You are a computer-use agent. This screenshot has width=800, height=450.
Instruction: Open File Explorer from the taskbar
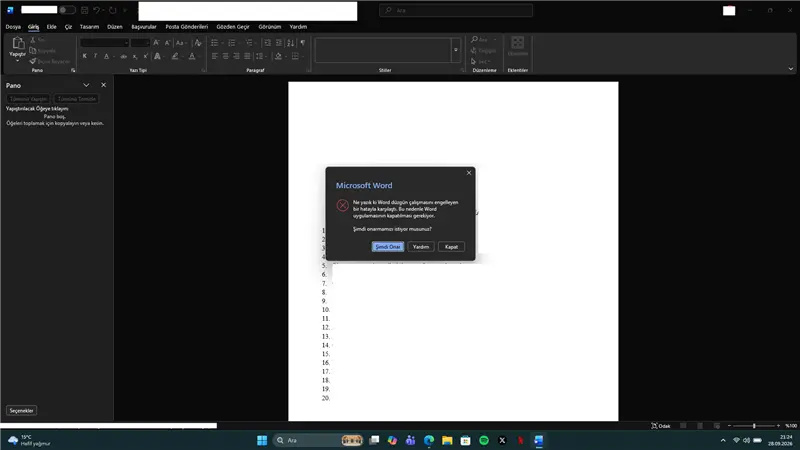tap(447, 440)
